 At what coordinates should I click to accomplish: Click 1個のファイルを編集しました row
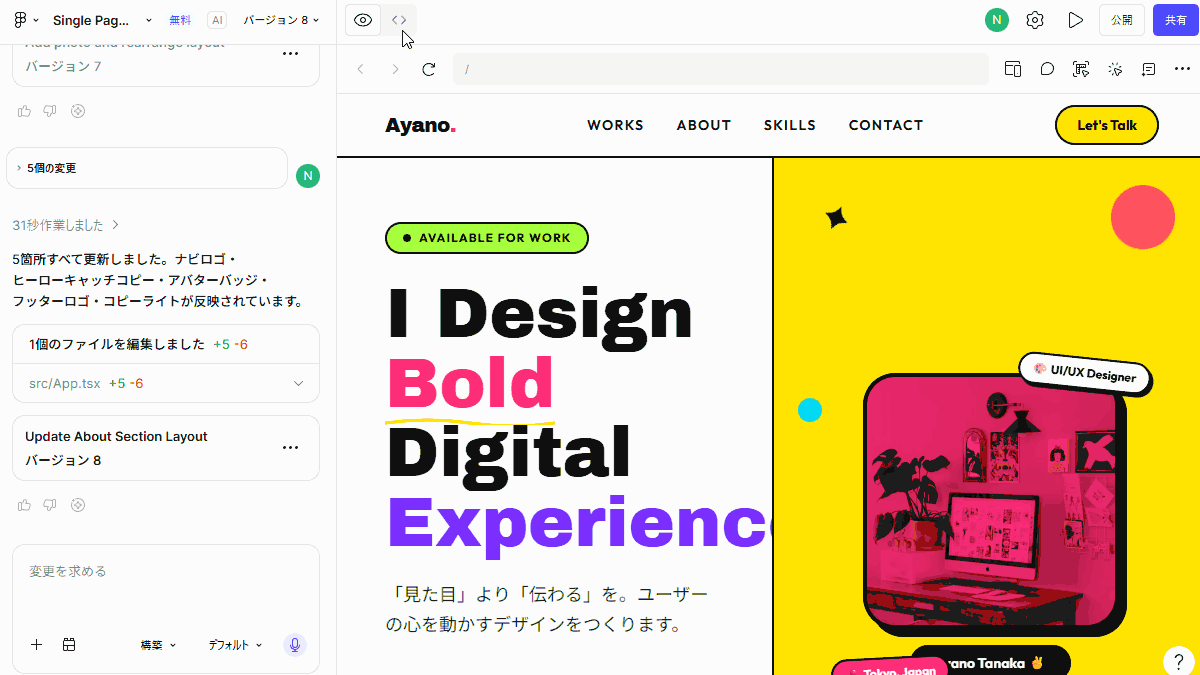click(x=166, y=344)
